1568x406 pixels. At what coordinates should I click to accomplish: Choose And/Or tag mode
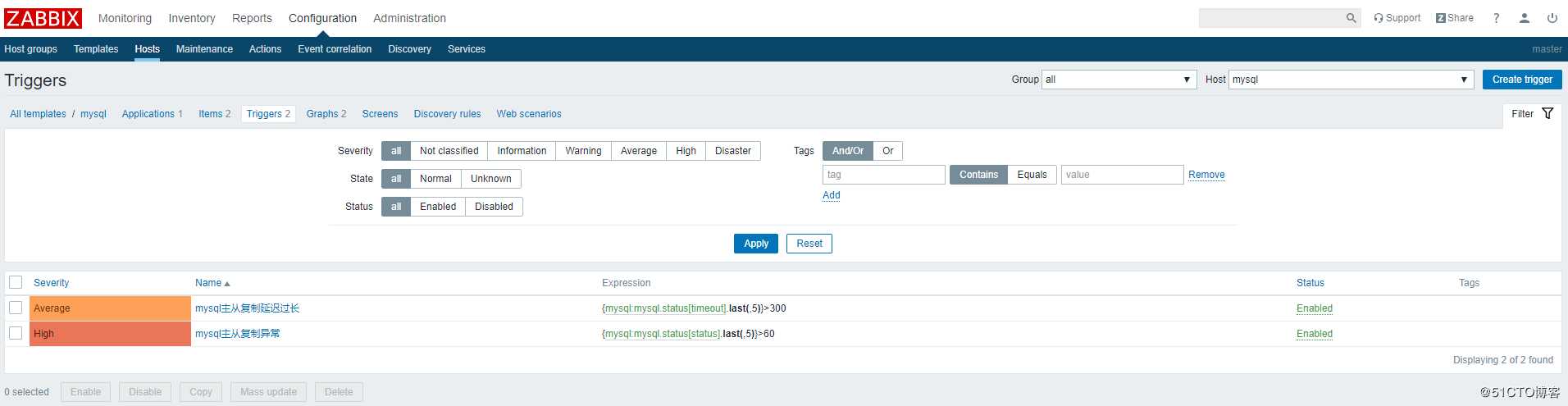point(848,151)
